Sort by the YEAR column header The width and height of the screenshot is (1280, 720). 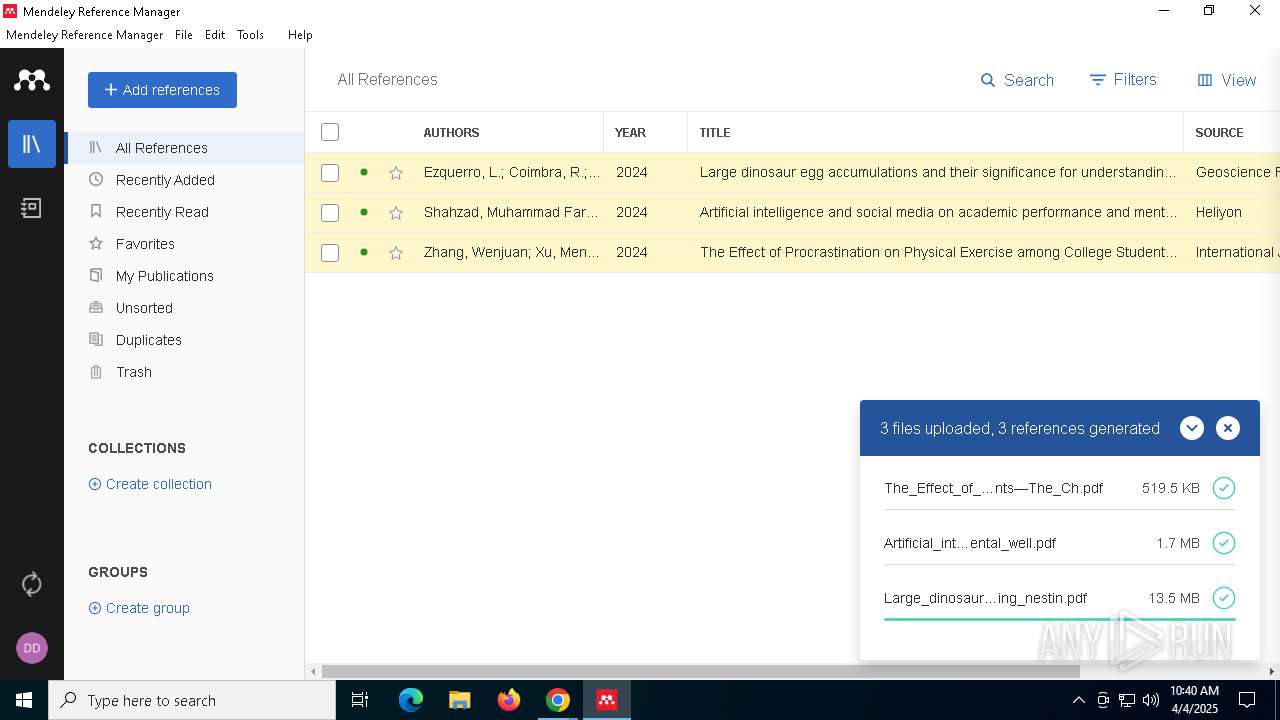pyautogui.click(x=630, y=132)
